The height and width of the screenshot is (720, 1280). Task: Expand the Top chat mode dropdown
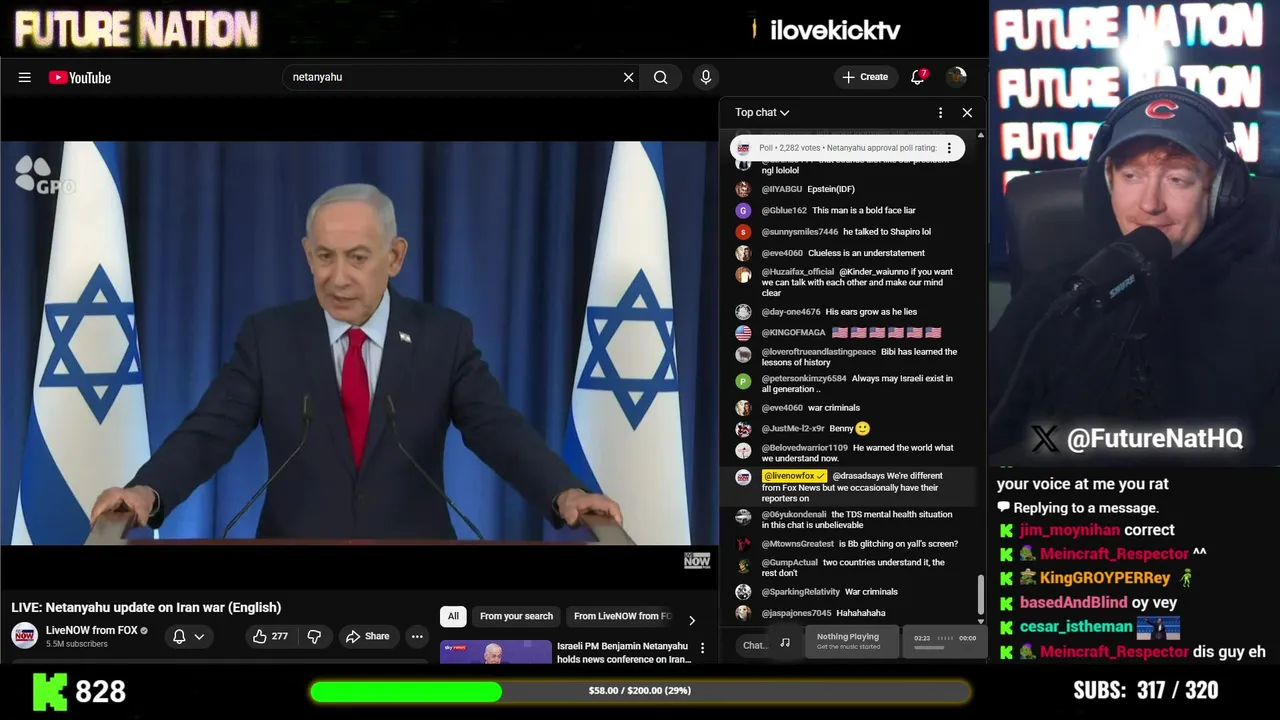pos(762,113)
